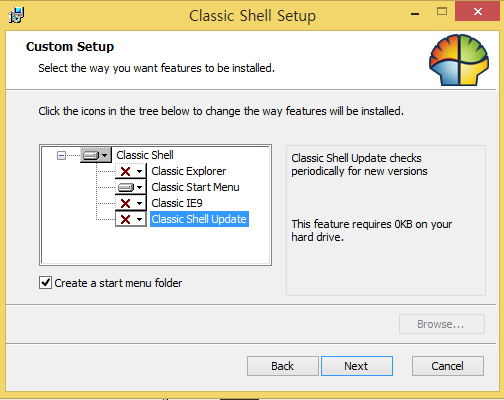Image resolution: width=504 pixels, height=400 pixels.
Task: Go Back to the previous setup page
Action: [283, 366]
